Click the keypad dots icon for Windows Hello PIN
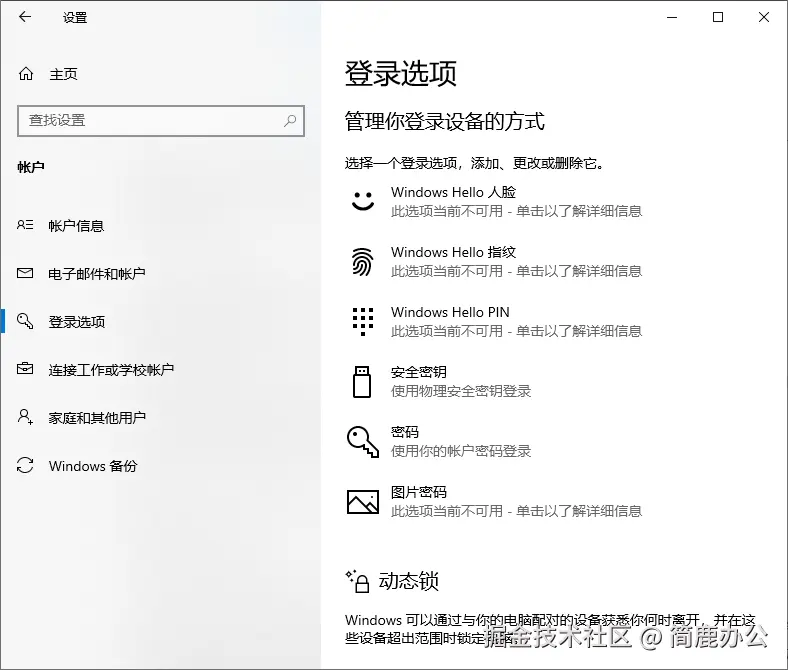788x670 pixels. click(363, 322)
